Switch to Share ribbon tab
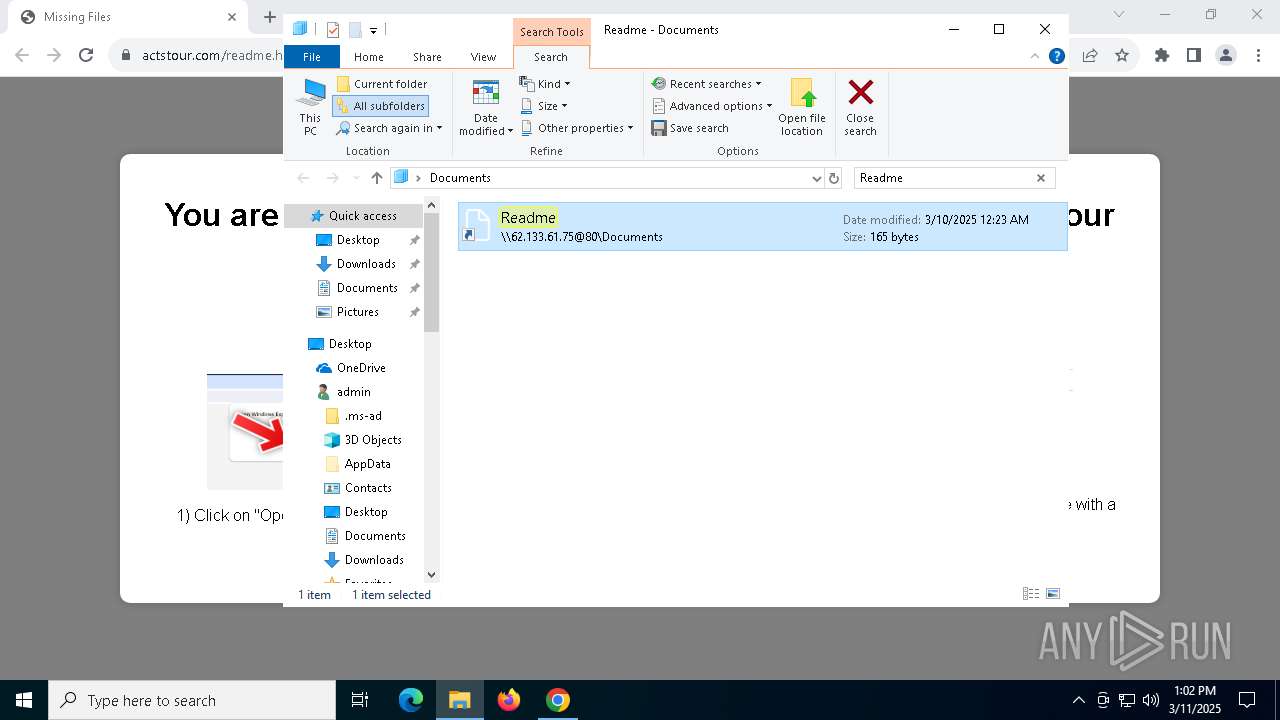The image size is (1280, 720). pos(427,57)
